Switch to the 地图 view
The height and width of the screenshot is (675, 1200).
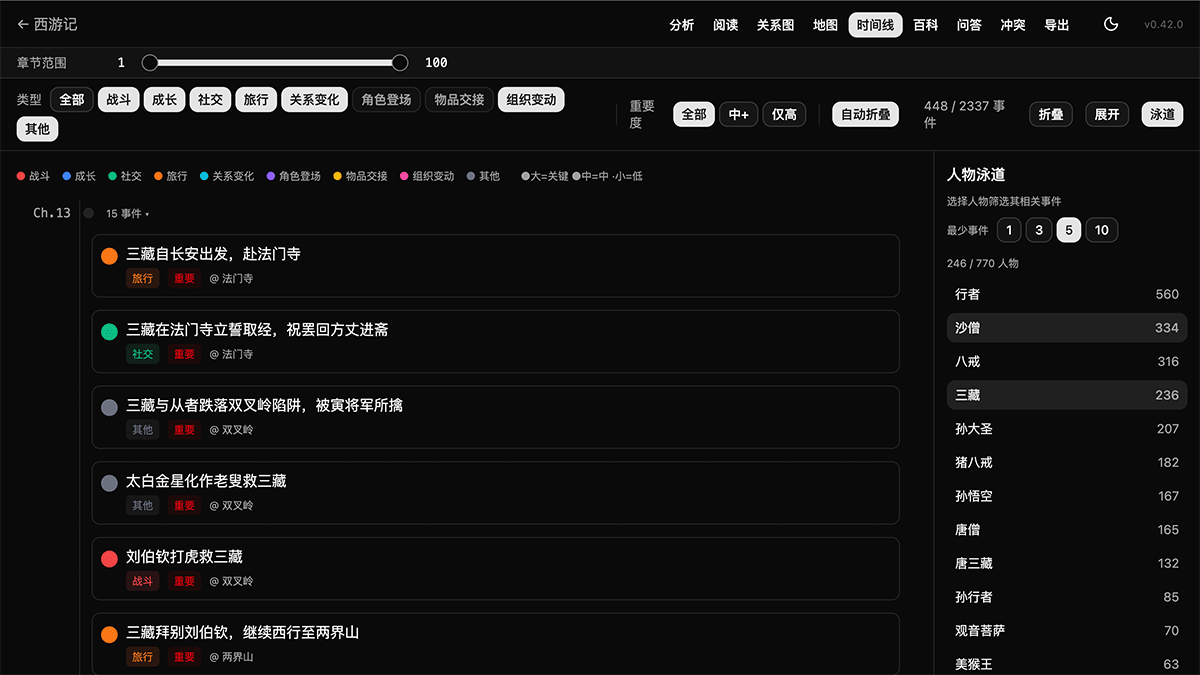click(x=825, y=24)
